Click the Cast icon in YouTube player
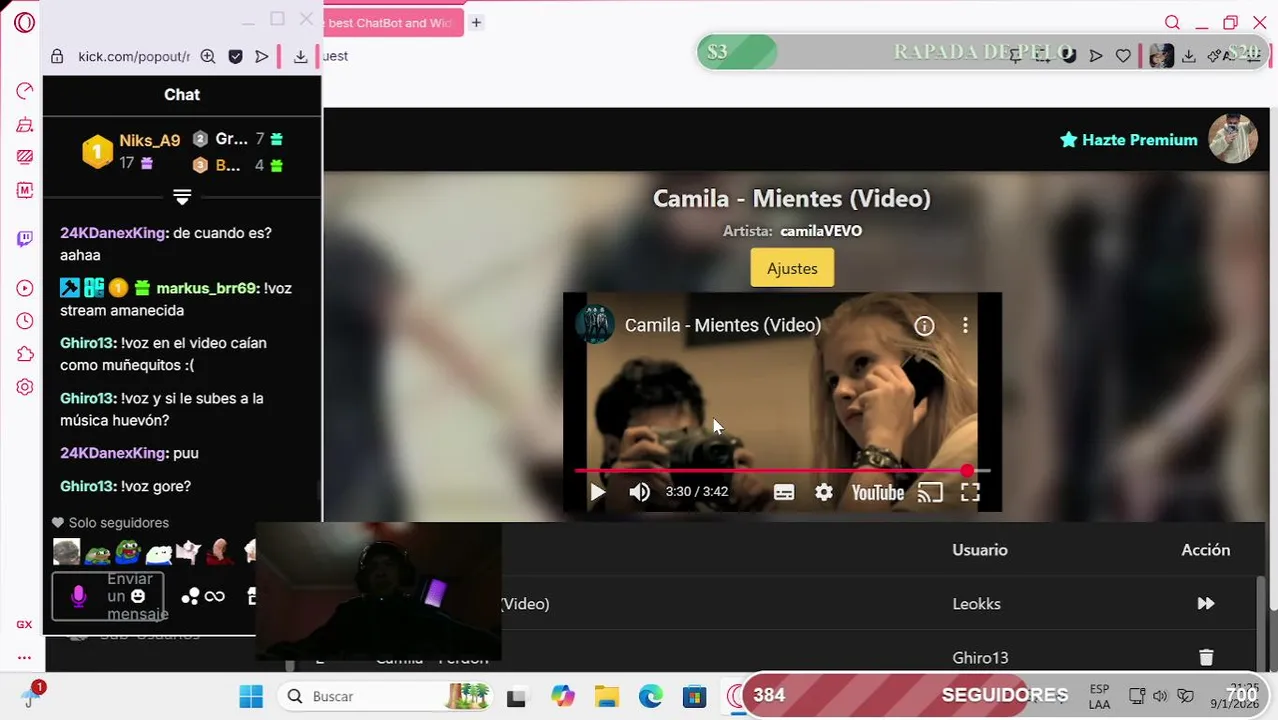Image resolution: width=1278 pixels, height=720 pixels. coord(930,492)
